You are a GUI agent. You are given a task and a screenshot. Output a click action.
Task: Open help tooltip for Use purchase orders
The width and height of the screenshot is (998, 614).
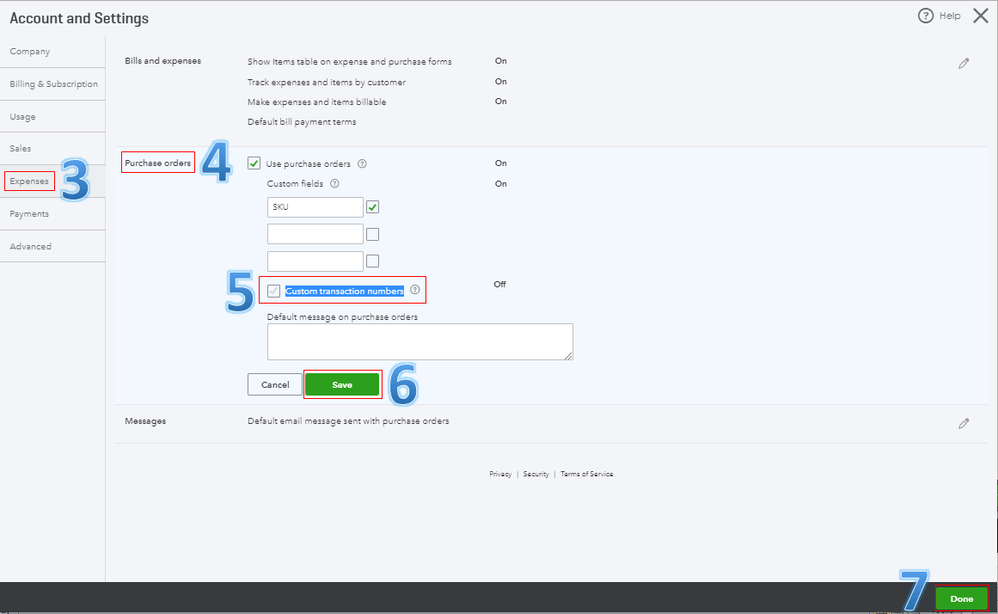click(362, 164)
